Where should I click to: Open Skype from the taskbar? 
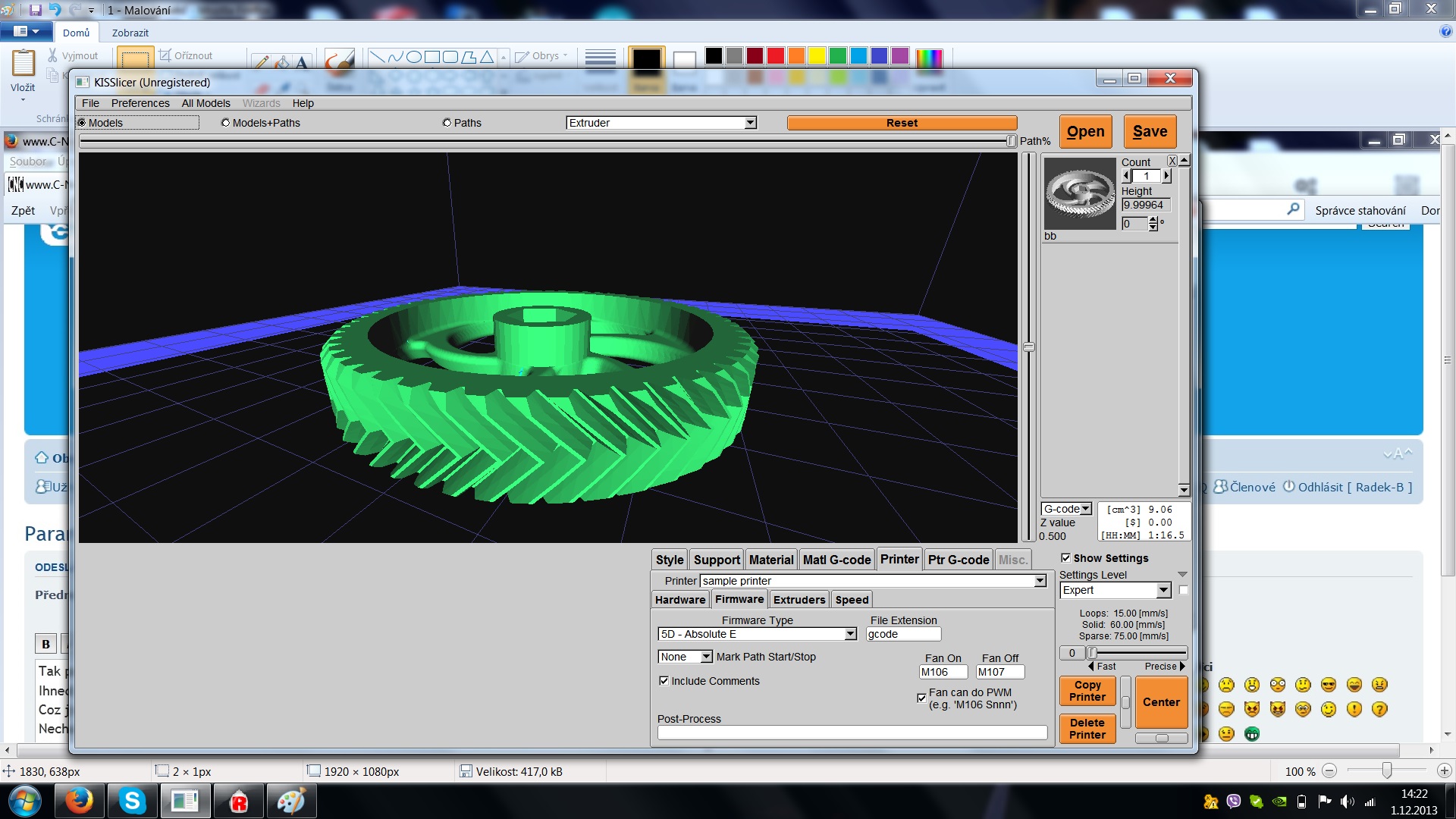132,801
